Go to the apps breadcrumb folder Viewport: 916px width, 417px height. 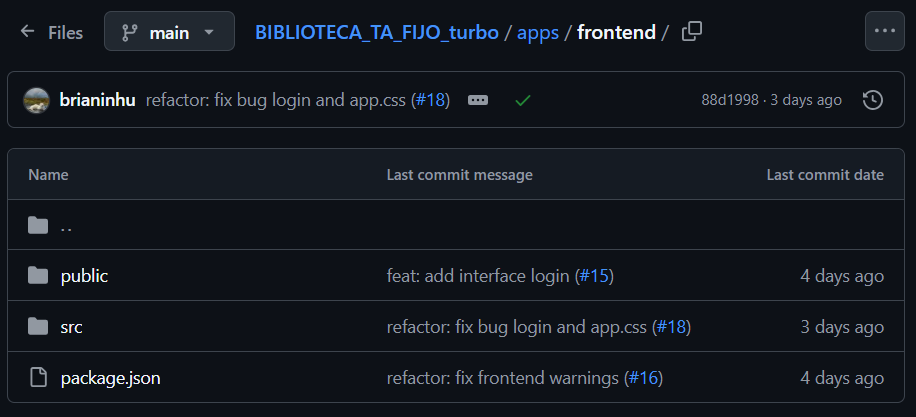point(538,32)
